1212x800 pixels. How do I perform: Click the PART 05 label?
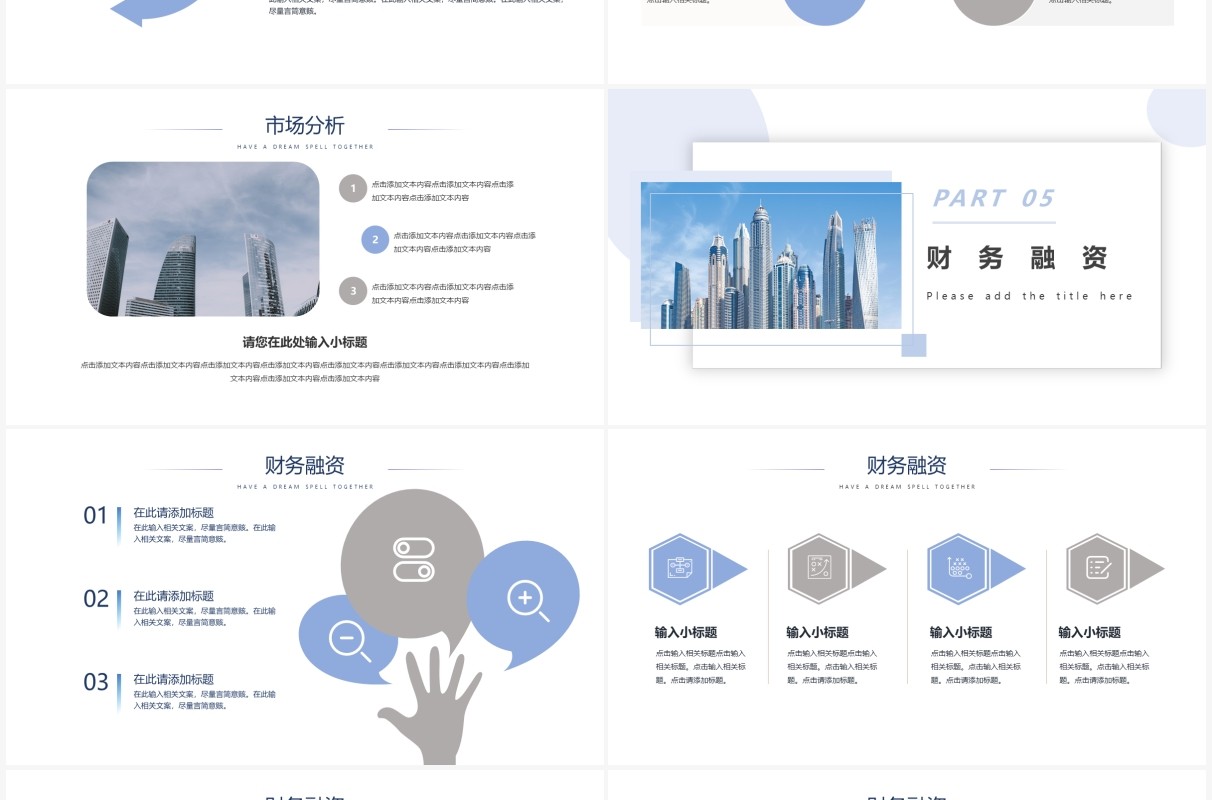(994, 198)
